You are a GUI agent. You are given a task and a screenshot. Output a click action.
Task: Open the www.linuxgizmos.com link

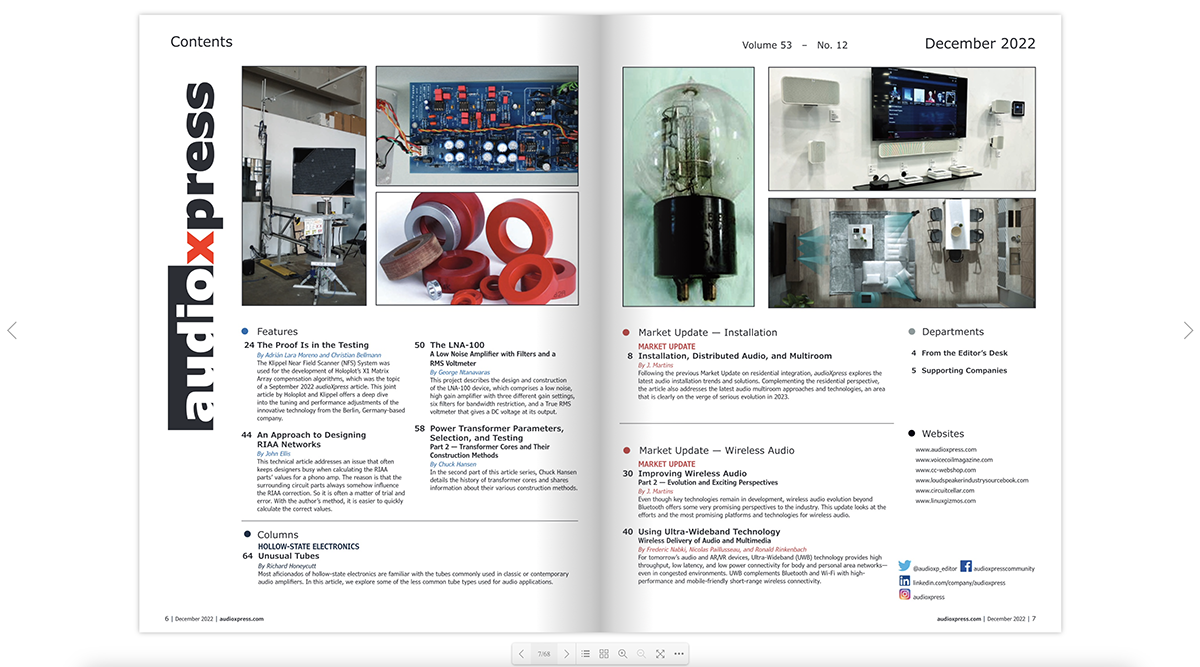pos(948,501)
